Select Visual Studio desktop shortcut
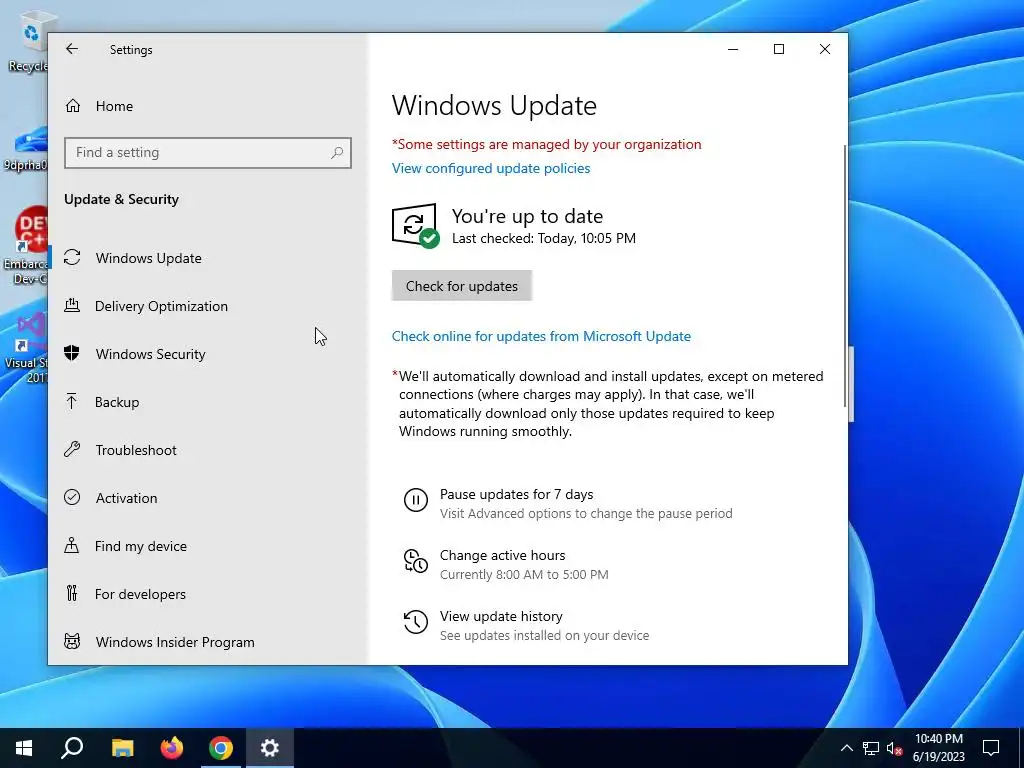 (x=25, y=347)
